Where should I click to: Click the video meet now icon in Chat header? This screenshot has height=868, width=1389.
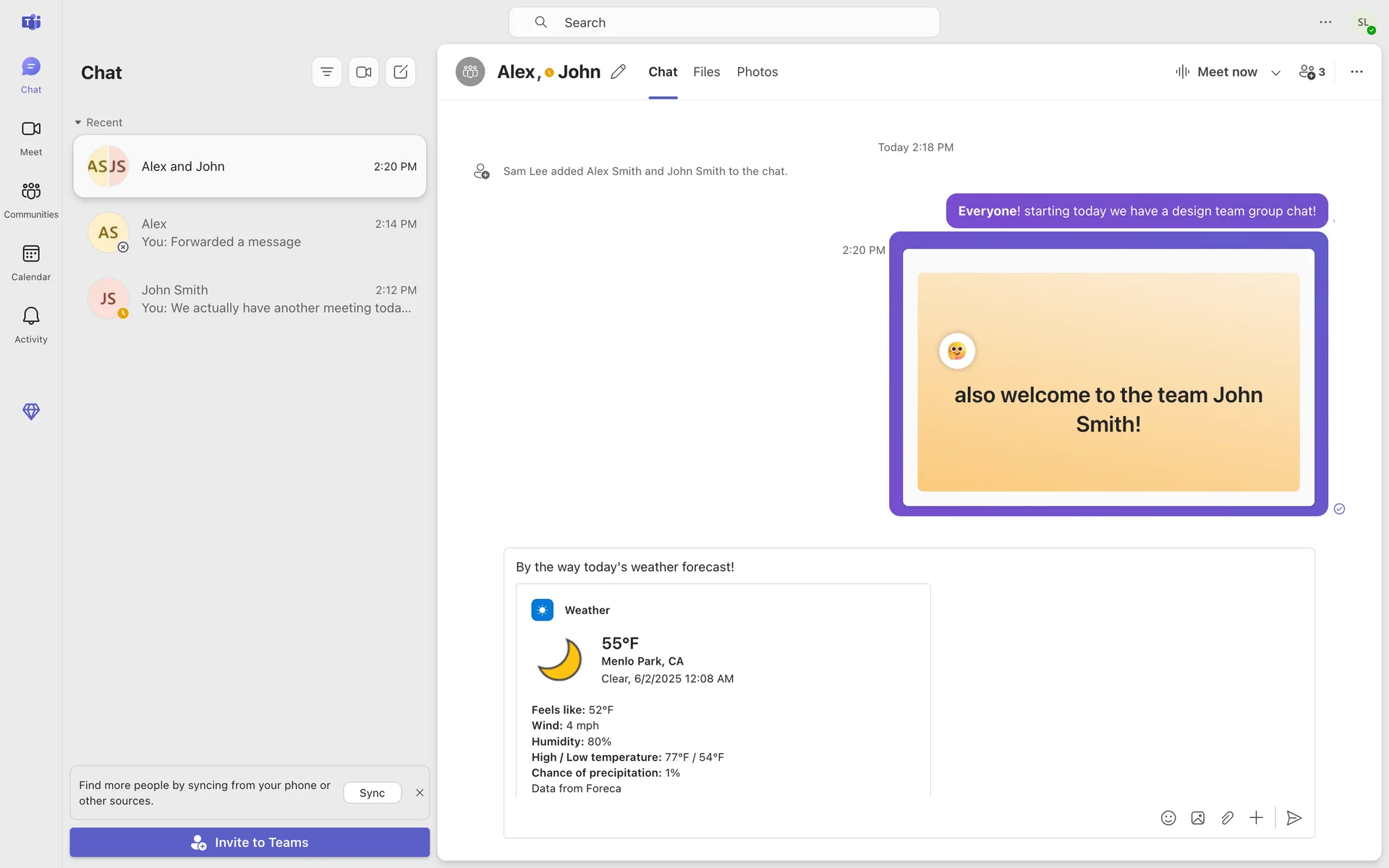(363, 72)
